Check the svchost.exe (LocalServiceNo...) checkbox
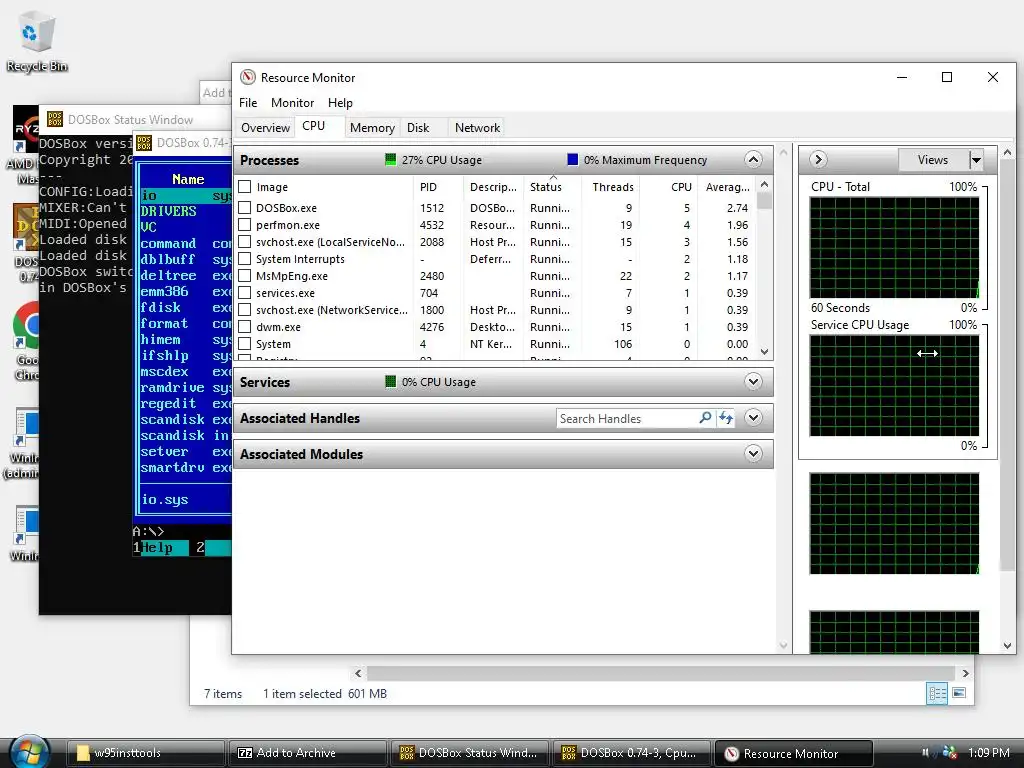Screen dimensions: 1024x768 tap(245, 242)
